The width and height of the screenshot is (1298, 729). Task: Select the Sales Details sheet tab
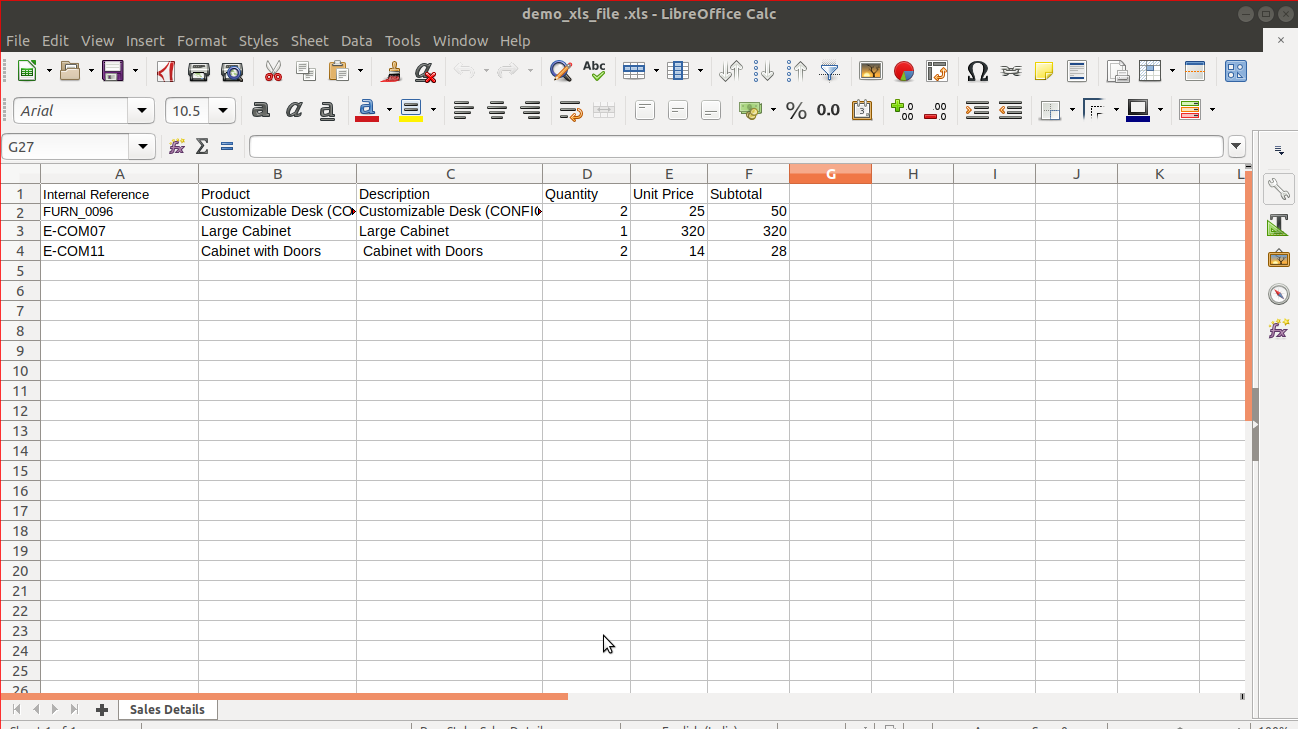pos(167,709)
